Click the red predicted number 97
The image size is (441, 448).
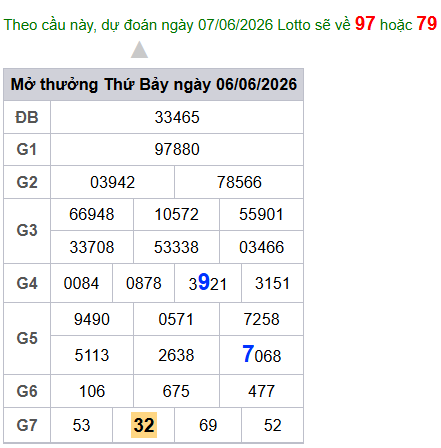click(365, 24)
